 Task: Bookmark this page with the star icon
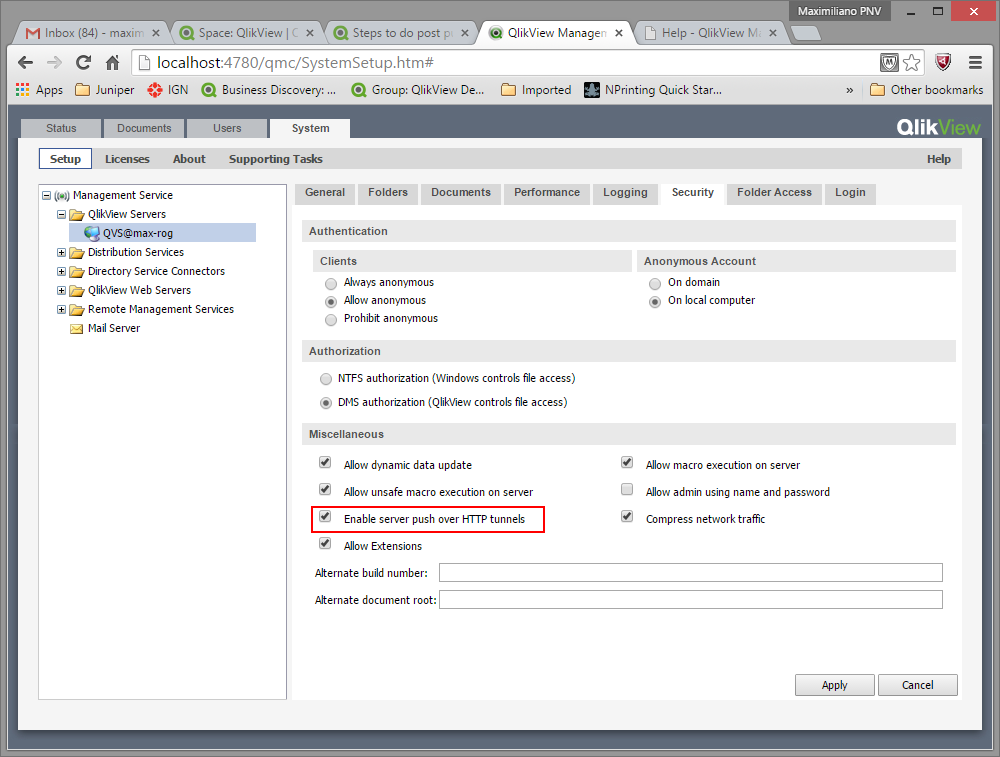pos(912,62)
